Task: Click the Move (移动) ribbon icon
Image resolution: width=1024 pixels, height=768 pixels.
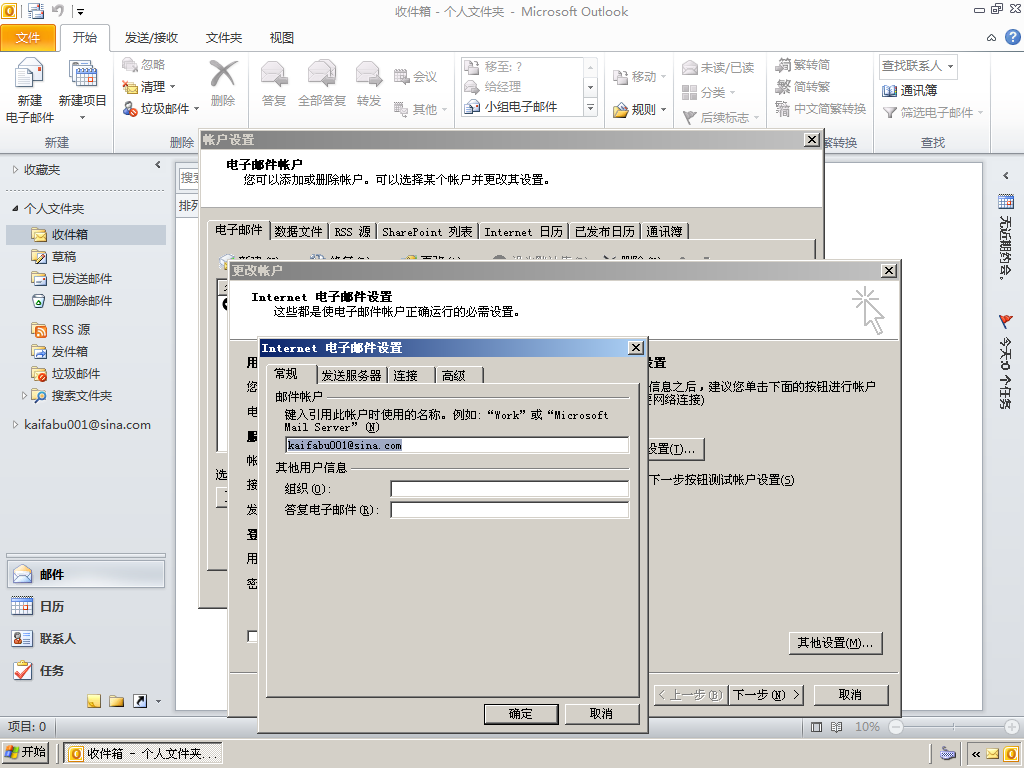Action: click(x=620, y=76)
